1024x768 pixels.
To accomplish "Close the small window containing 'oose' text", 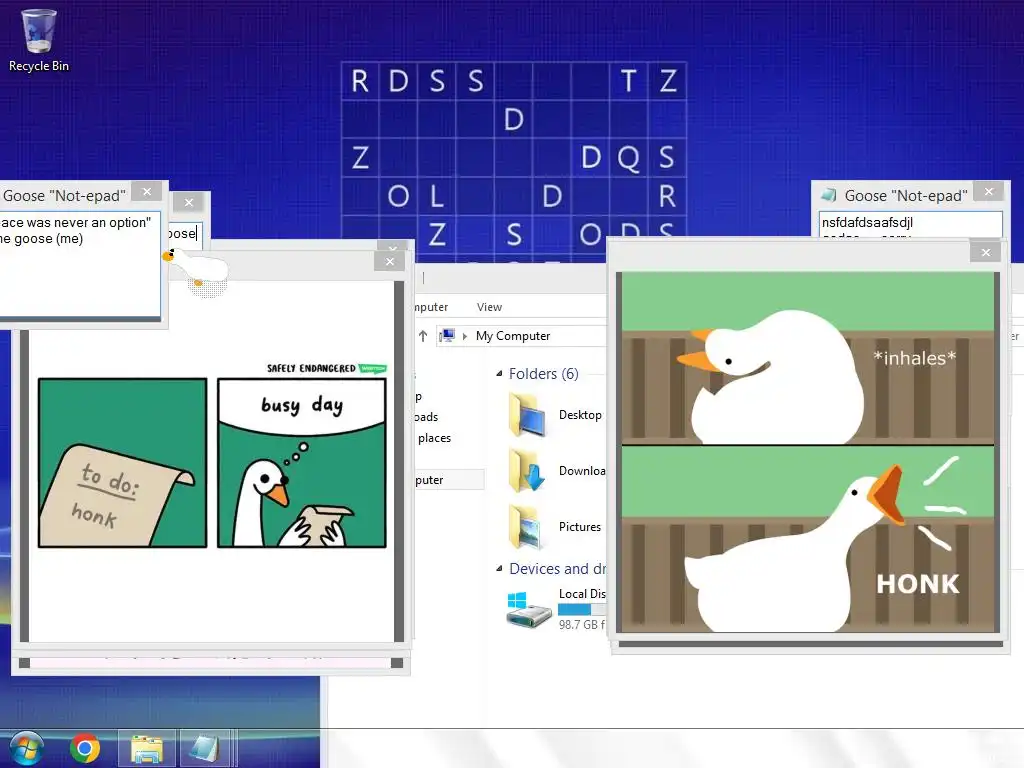I will 189,202.
